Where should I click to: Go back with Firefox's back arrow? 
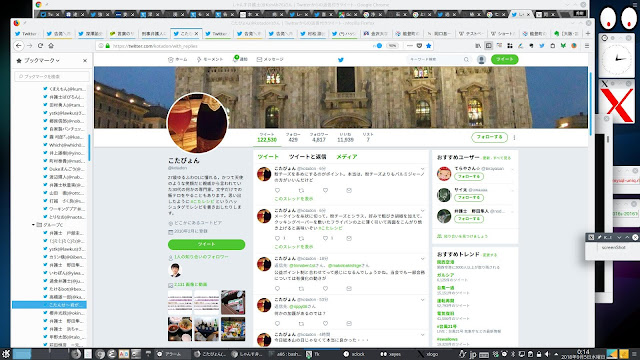pos(19,46)
